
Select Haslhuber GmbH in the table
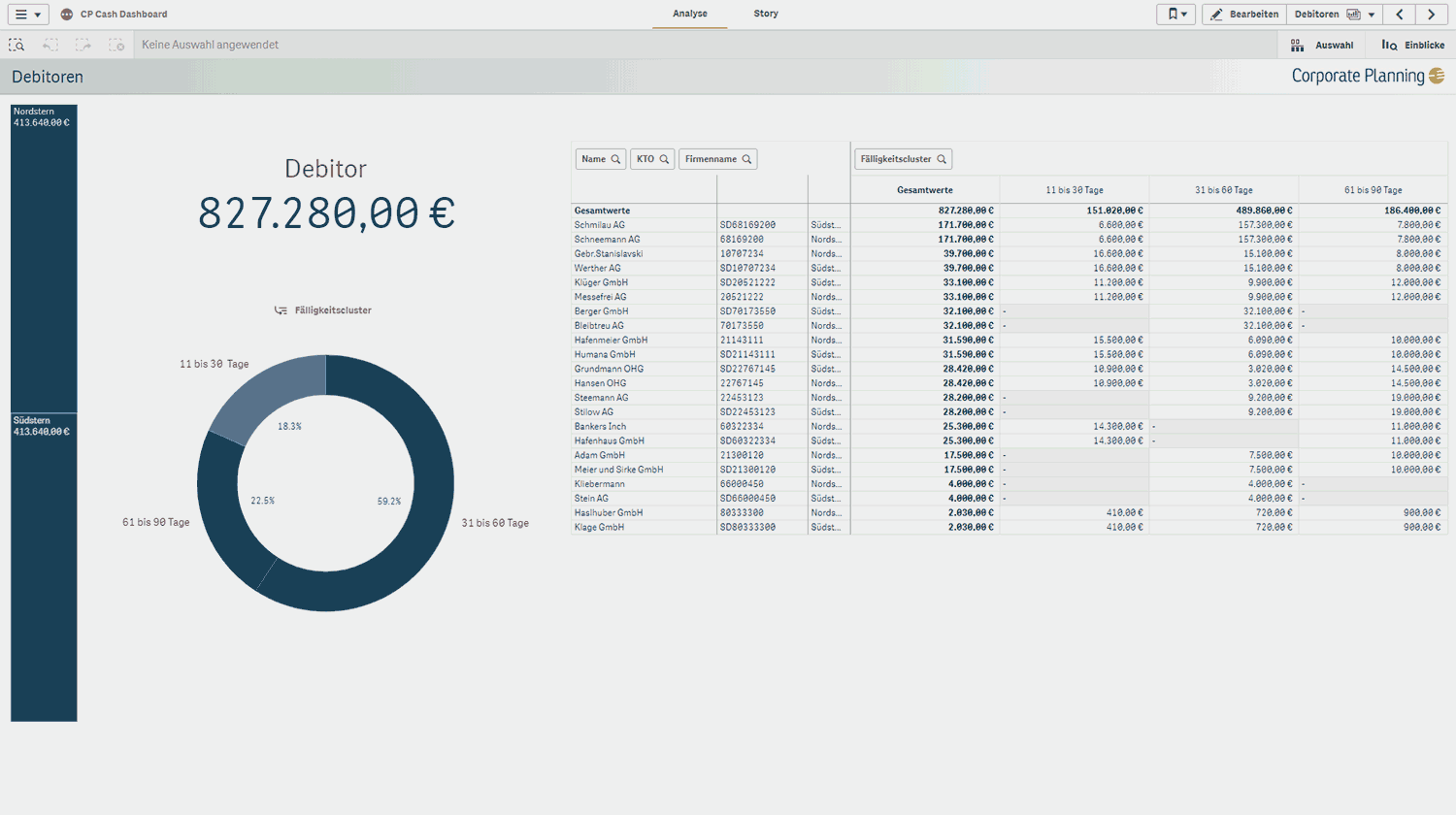608,513
